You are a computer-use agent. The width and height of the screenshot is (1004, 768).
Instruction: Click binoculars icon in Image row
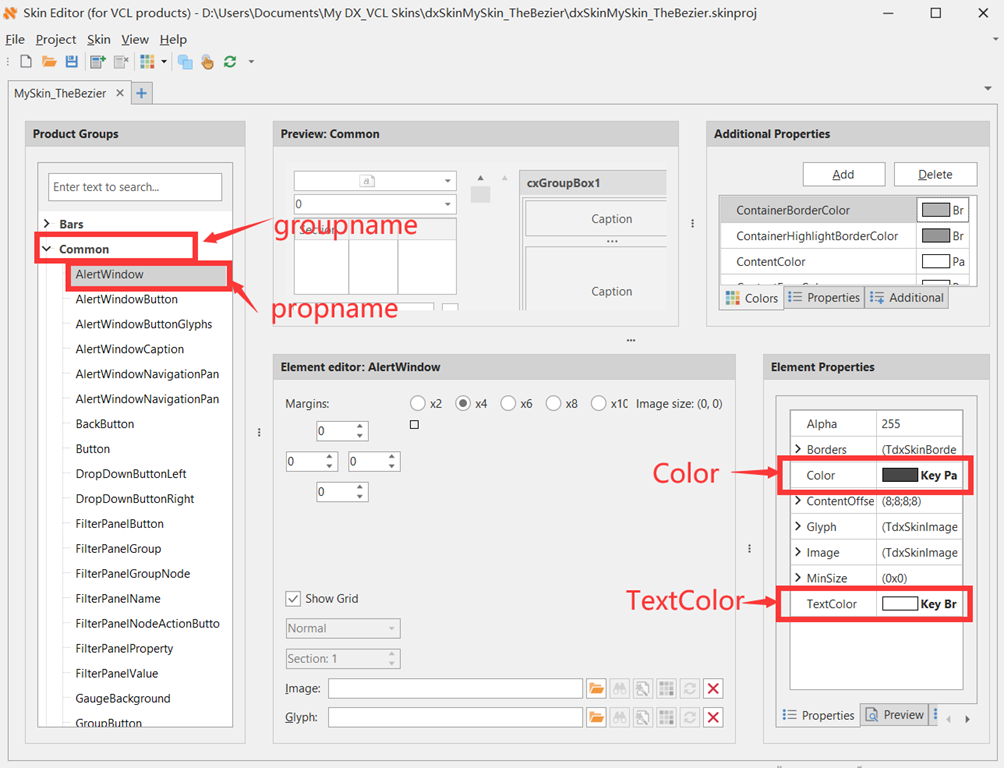(620, 689)
